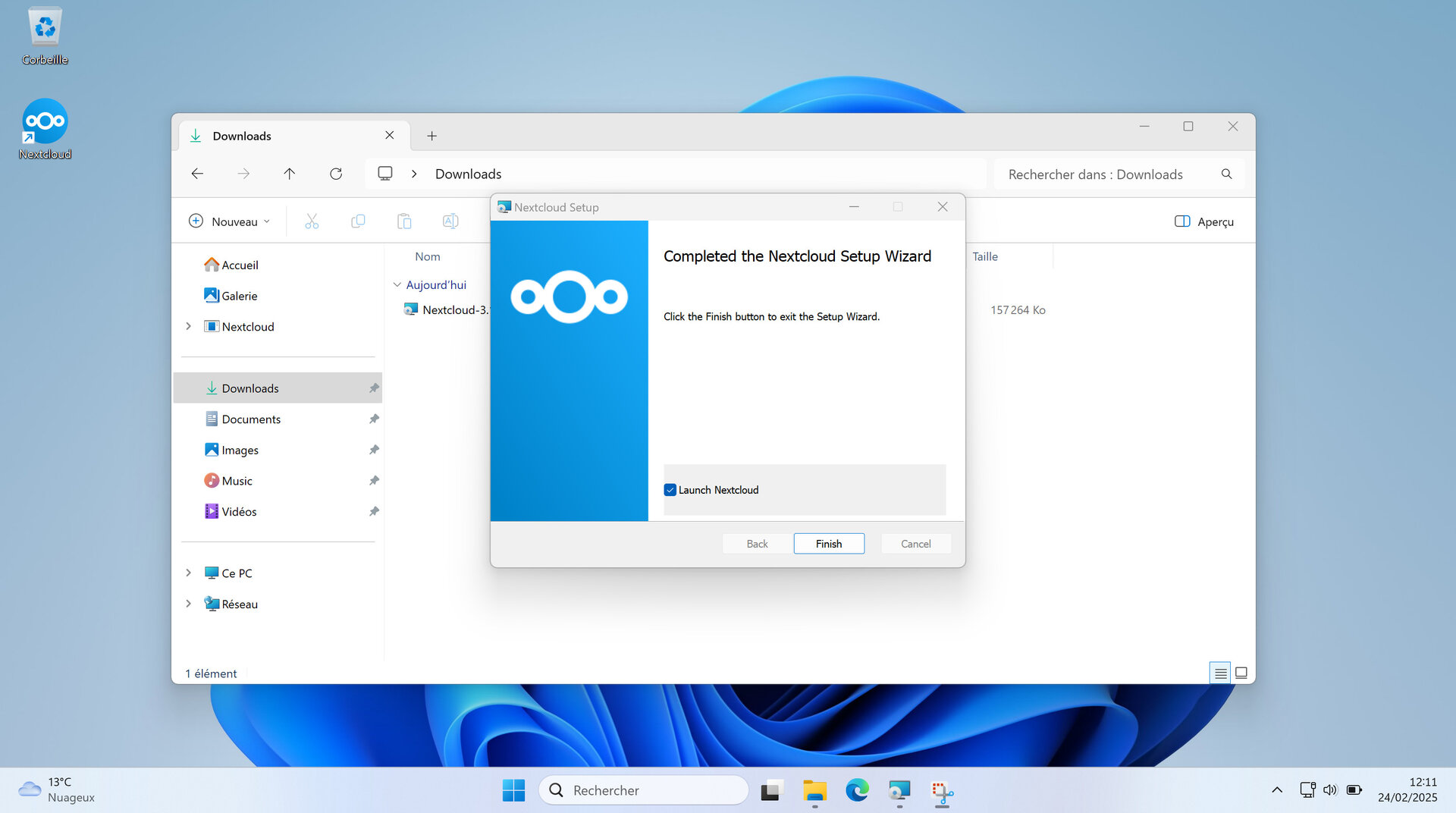Expand the Ce PC tree item
This screenshot has height=813, width=1456.
click(x=188, y=573)
